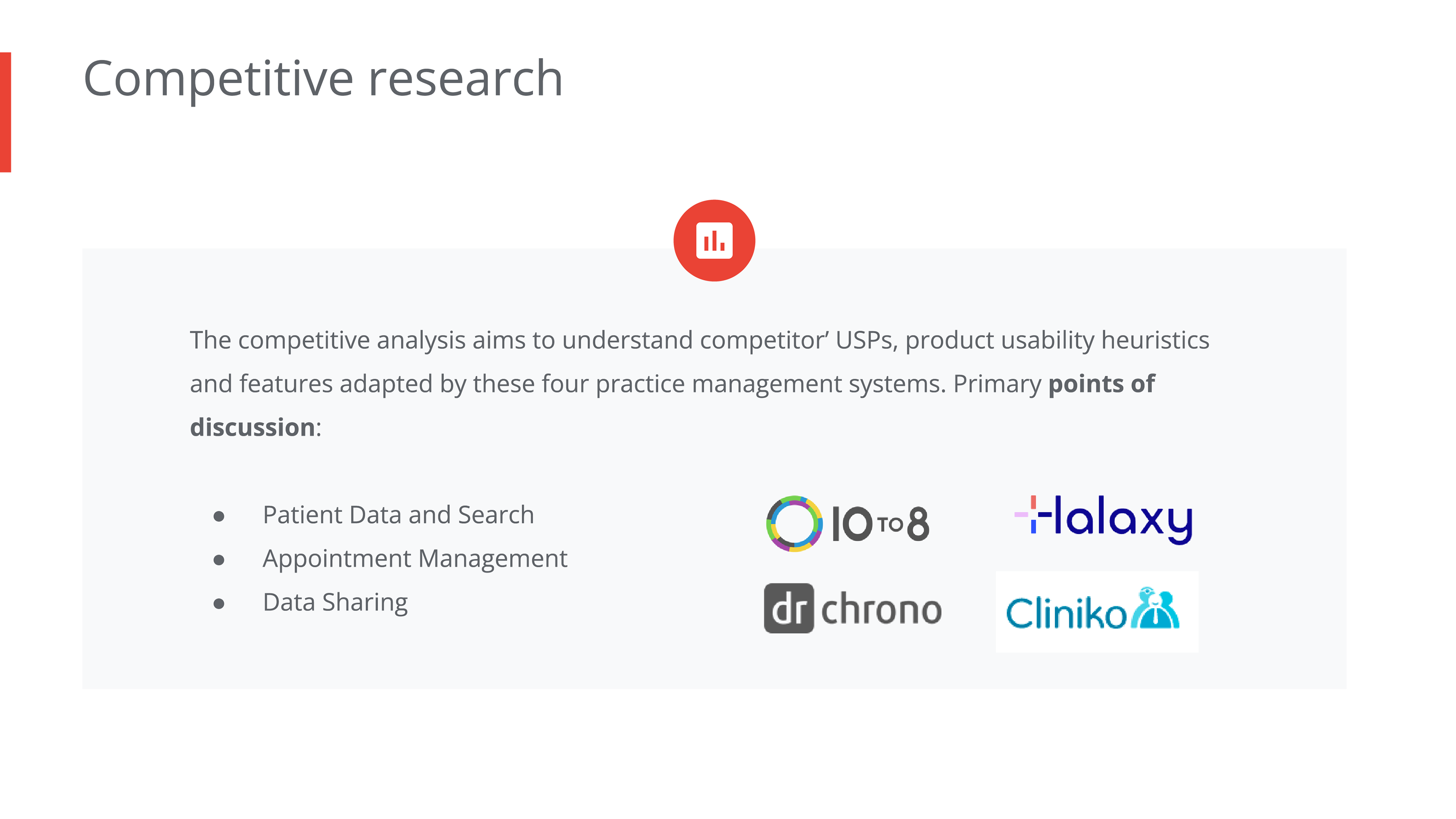The width and height of the screenshot is (1456, 819).
Task: Click the first paragraph line about USPs
Action: 699,340
